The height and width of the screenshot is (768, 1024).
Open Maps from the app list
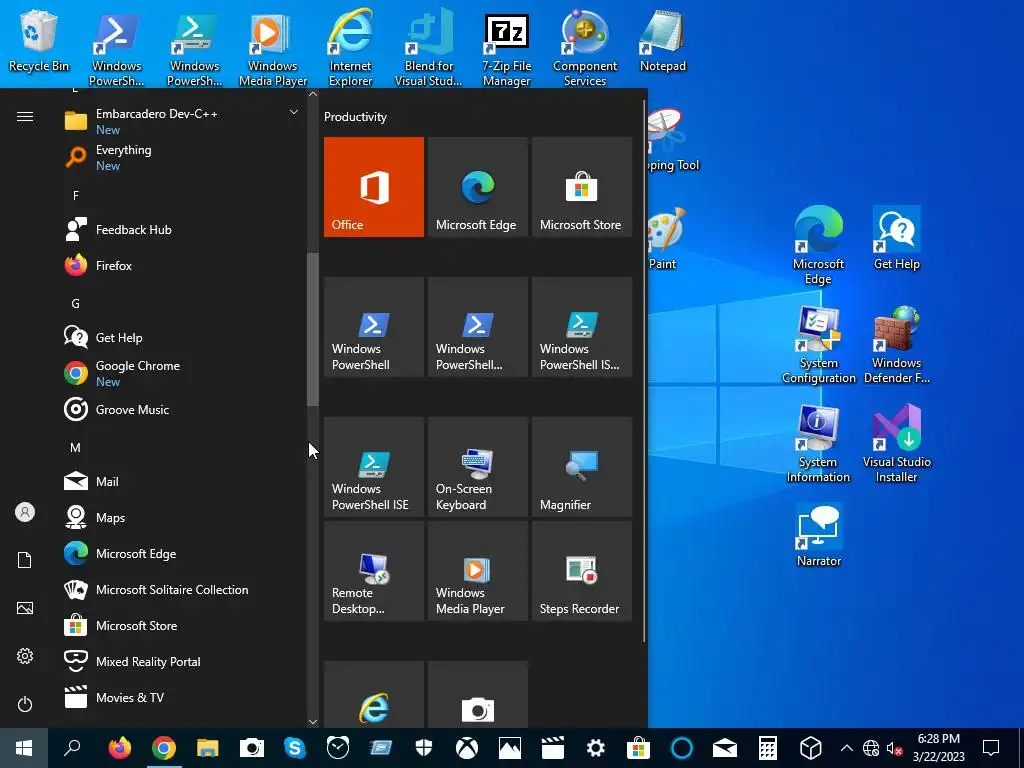(182, 517)
